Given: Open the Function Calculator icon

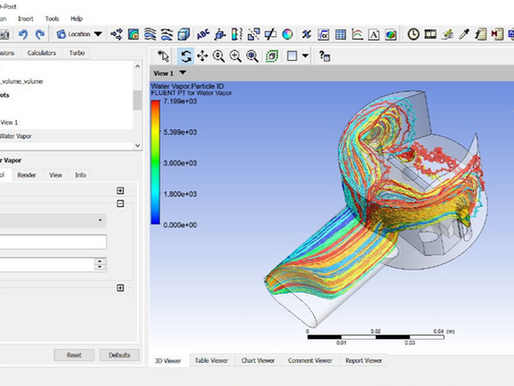Looking at the screenshot, I should coord(481,34).
